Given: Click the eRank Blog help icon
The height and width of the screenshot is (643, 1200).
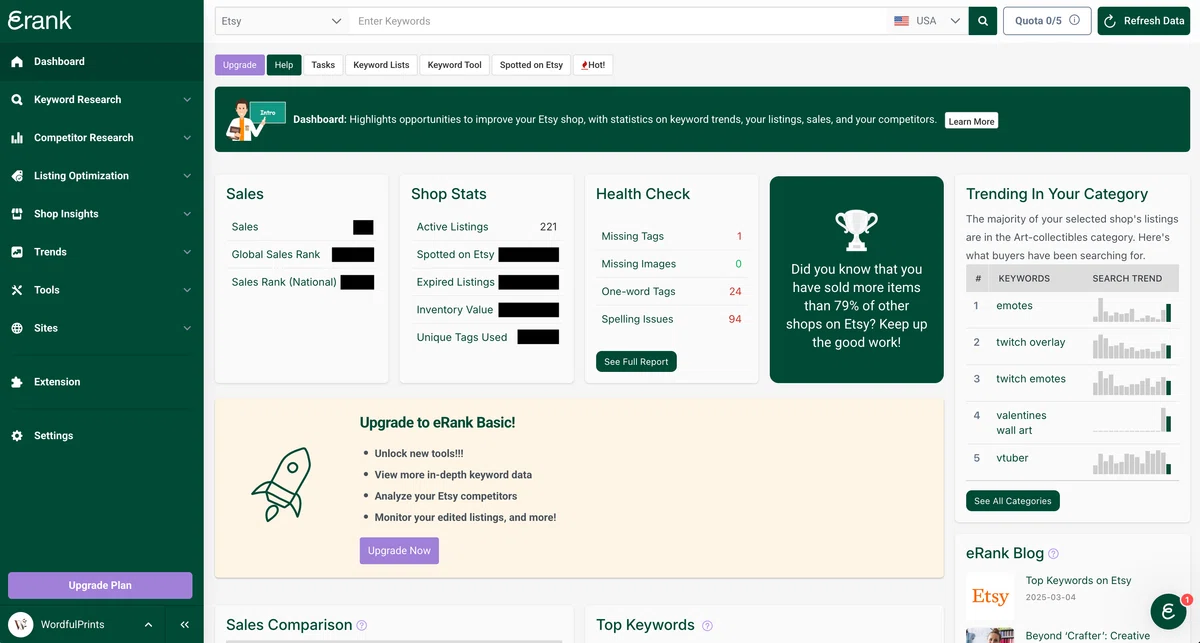Looking at the screenshot, I should click(x=1053, y=553).
